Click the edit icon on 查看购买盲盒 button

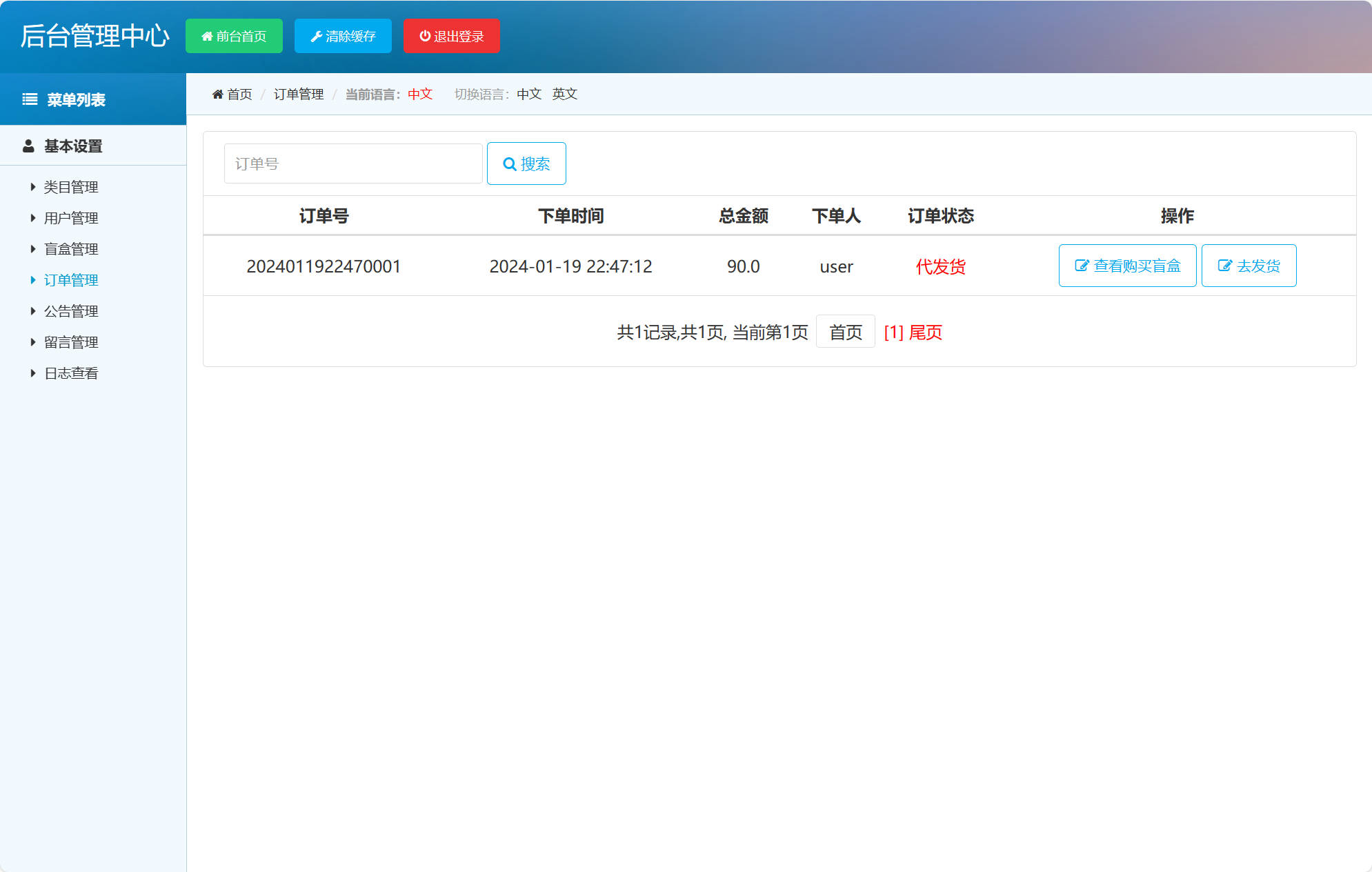[1081, 265]
